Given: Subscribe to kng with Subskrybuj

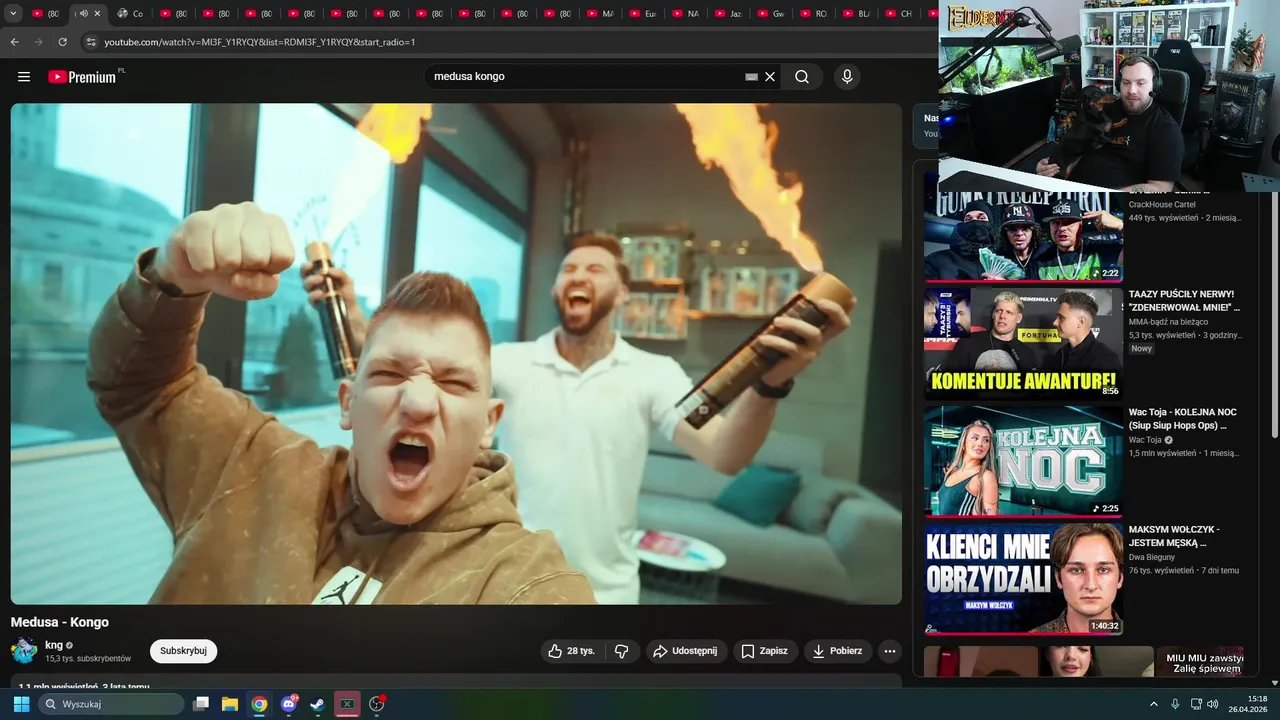Looking at the screenshot, I should 183,651.
